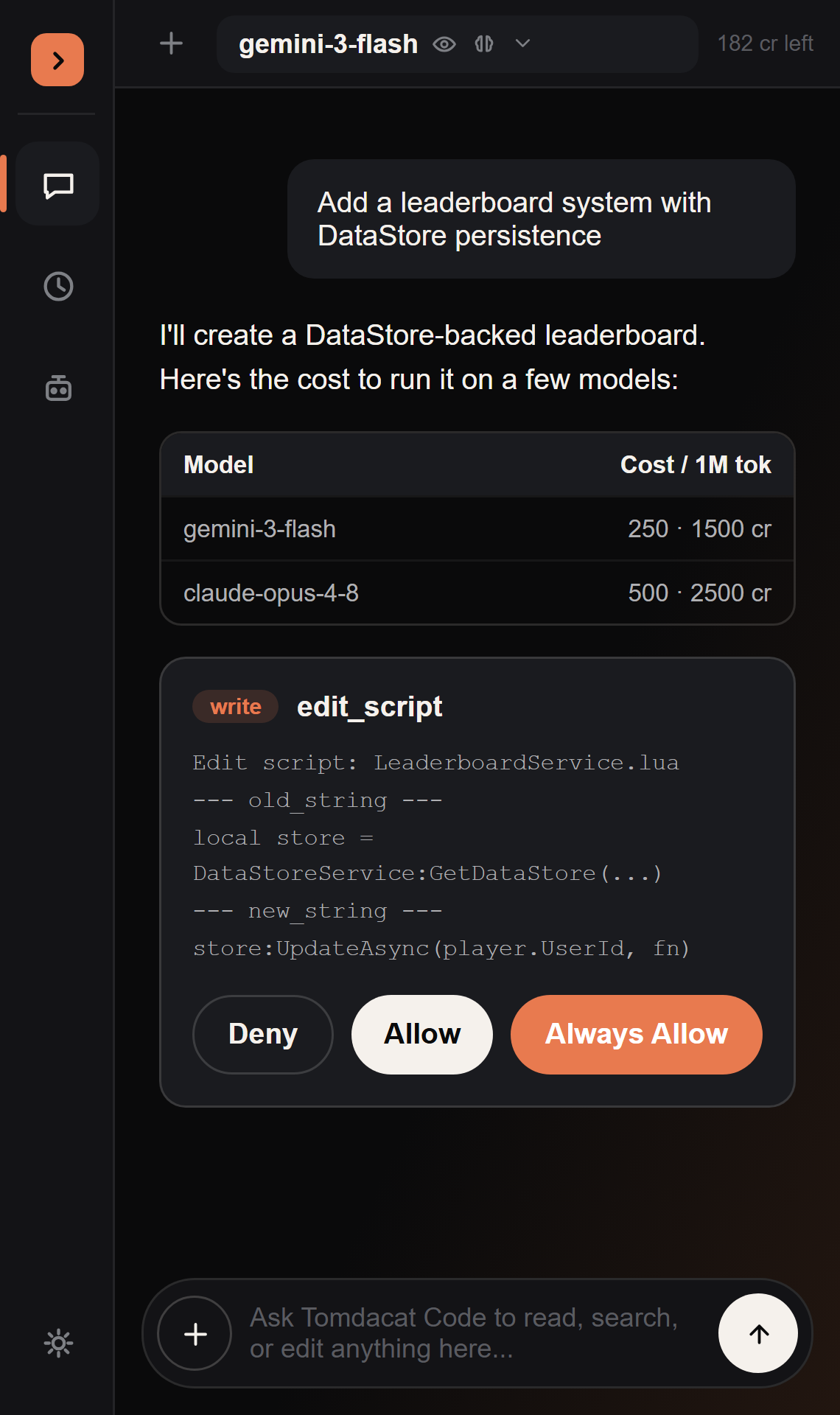The image size is (840, 1415).
Task: Click the LeaderboardService.lua script line
Action: pos(435,763)
